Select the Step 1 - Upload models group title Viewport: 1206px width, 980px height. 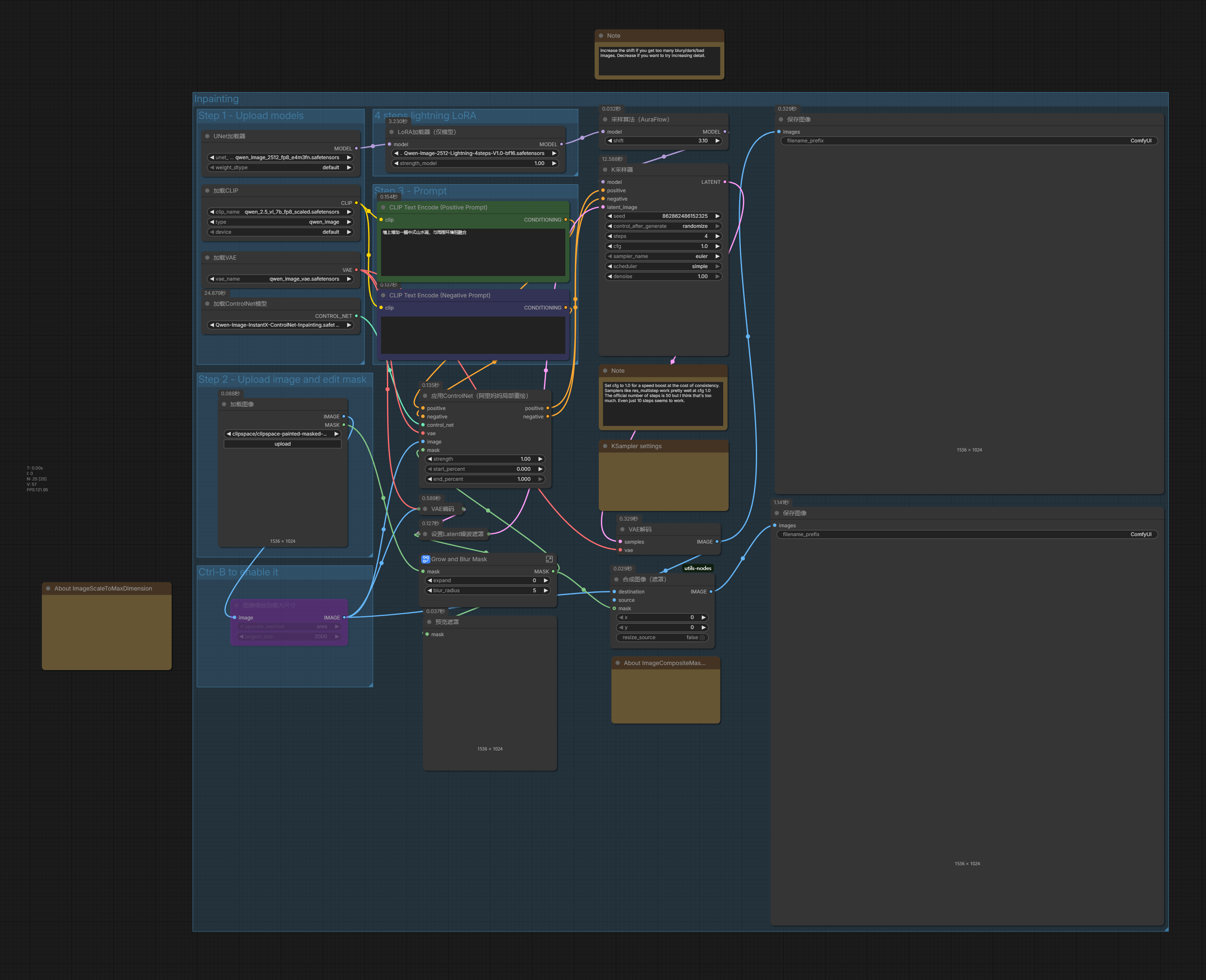coord(251,116)
